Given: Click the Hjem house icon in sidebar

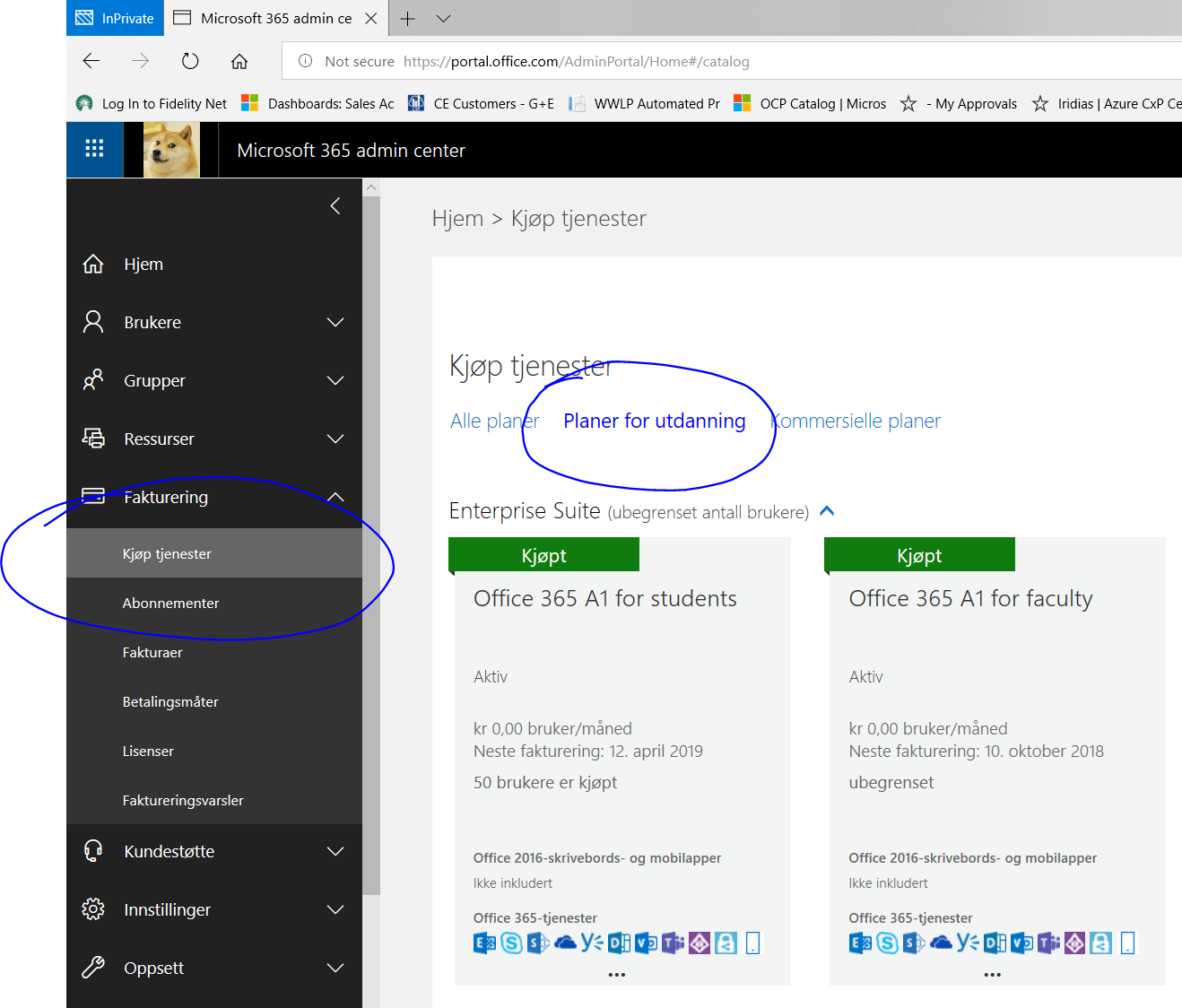Looking at the screenshot, I should click(x=93, y=265).
